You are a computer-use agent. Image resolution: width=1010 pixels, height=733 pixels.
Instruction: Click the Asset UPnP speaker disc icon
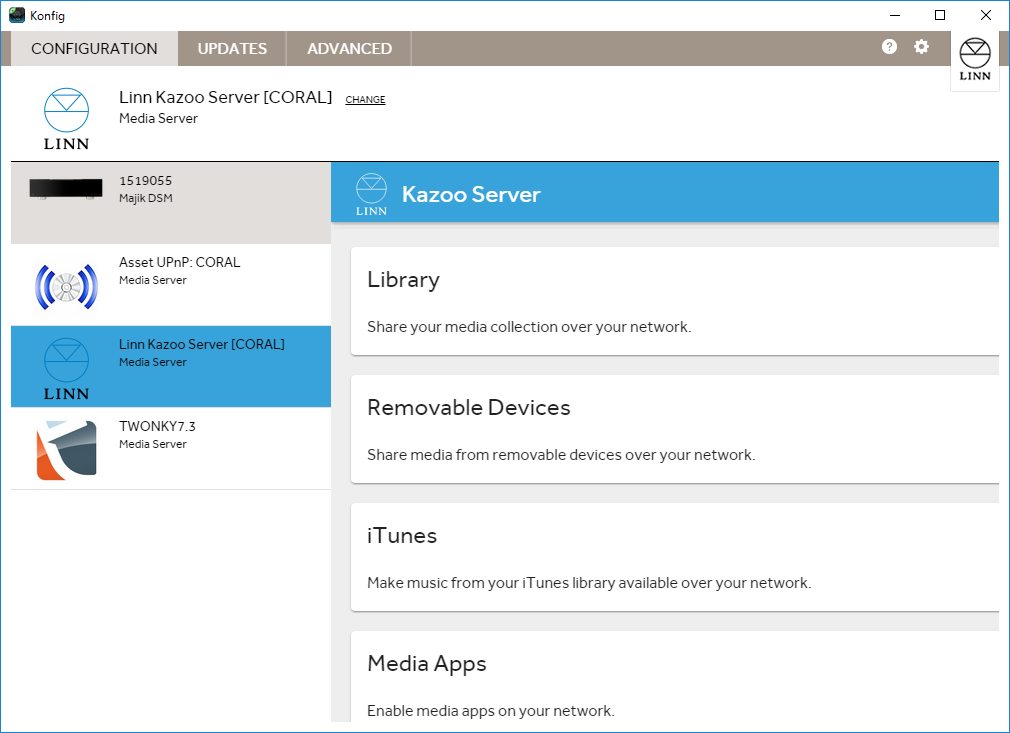(x=66, y=287)
